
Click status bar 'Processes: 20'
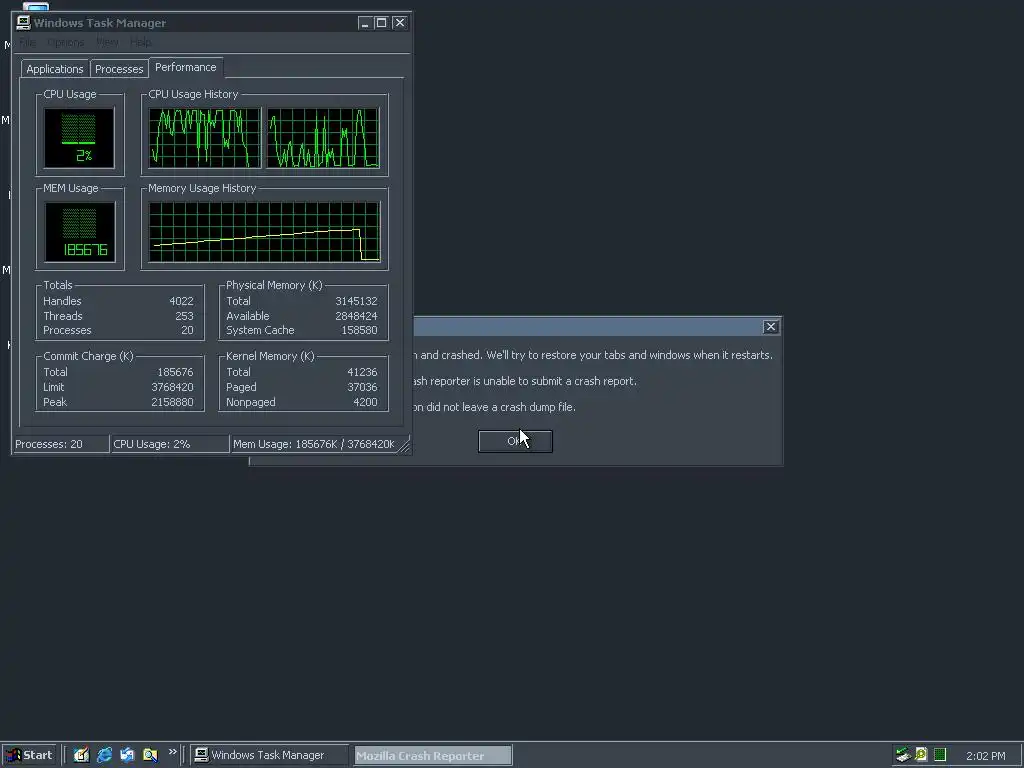pos(61,444)
